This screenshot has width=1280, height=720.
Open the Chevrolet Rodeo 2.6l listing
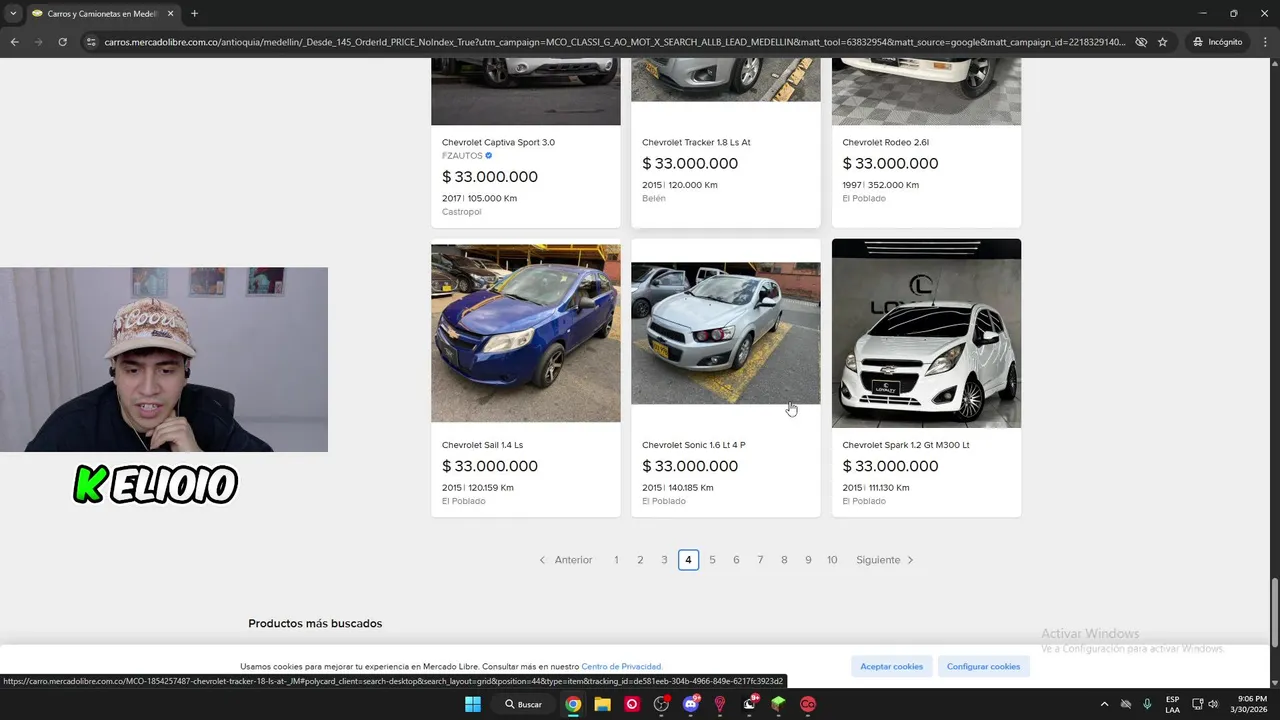coord(886,142)
